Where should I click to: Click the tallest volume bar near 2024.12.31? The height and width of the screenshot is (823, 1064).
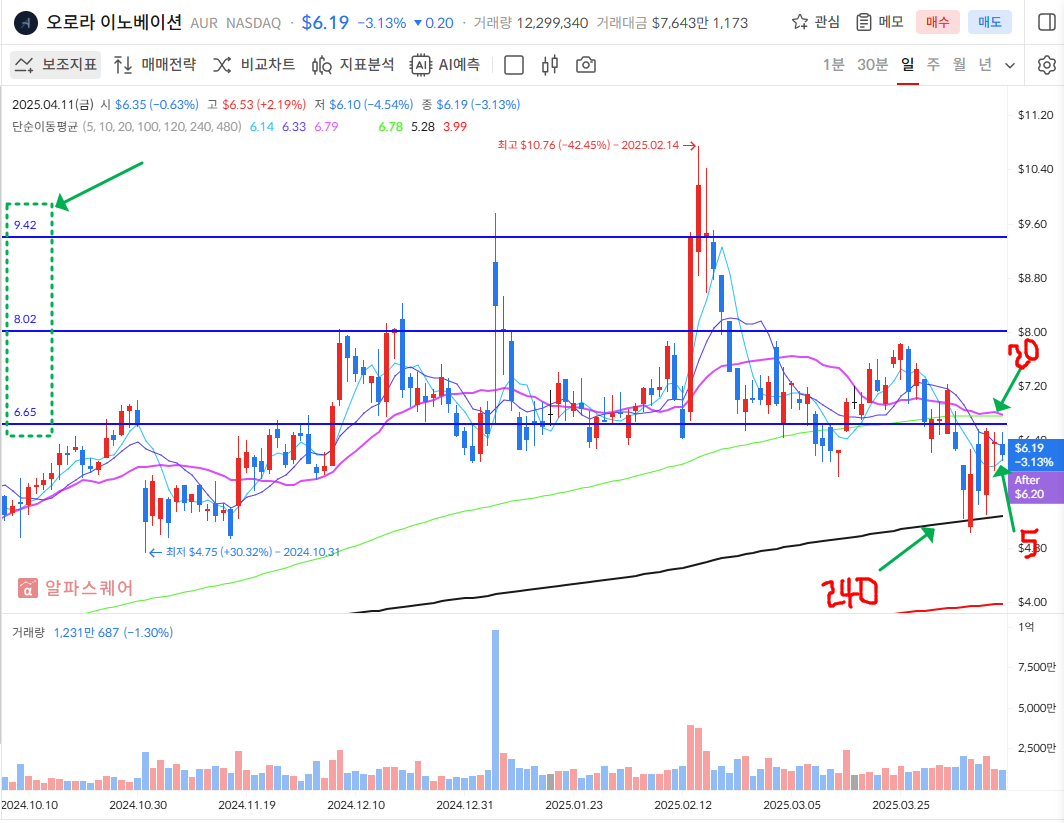495,709
